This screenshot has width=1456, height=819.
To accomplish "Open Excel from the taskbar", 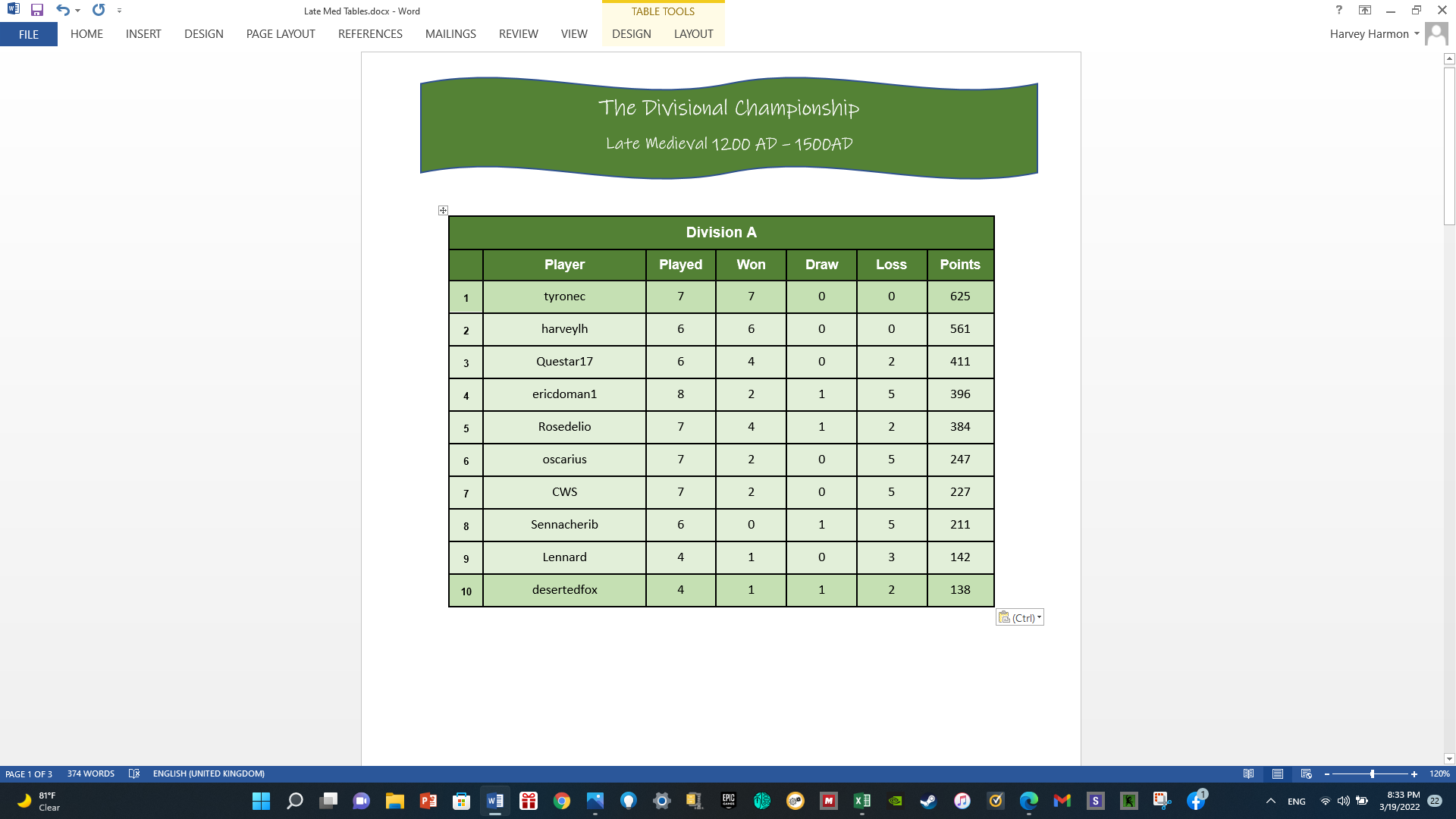I will point(862,801).
